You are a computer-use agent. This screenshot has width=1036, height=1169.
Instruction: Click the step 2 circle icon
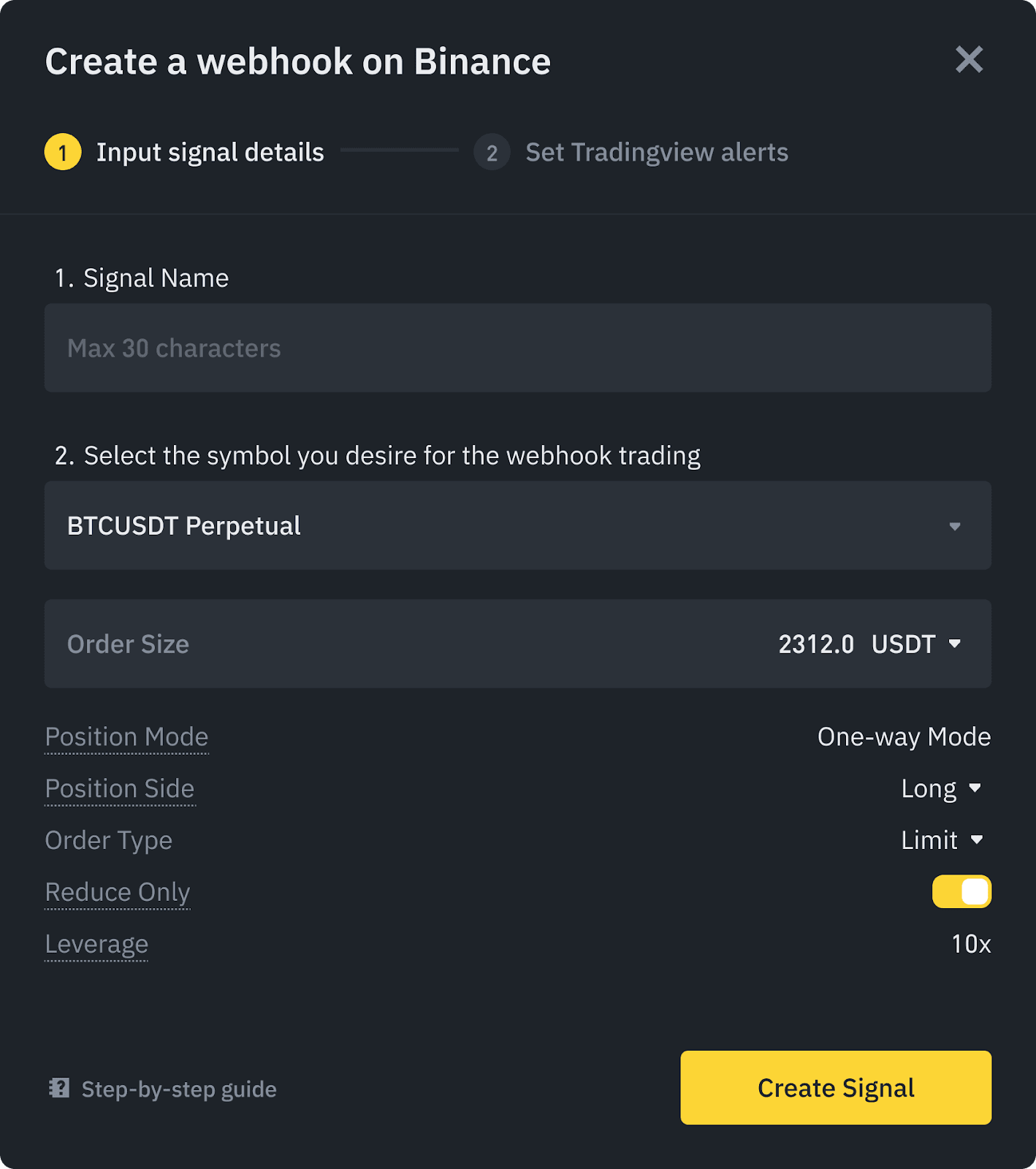pos(492,152)
